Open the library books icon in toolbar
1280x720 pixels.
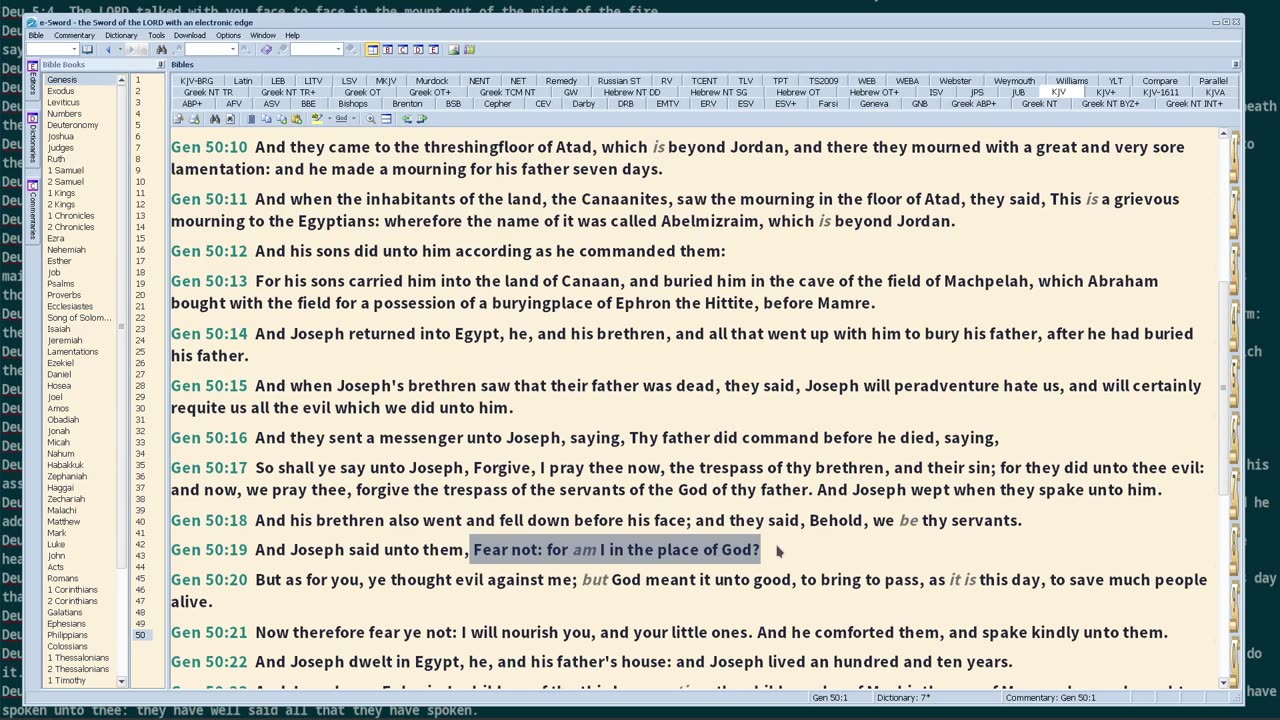469,49
